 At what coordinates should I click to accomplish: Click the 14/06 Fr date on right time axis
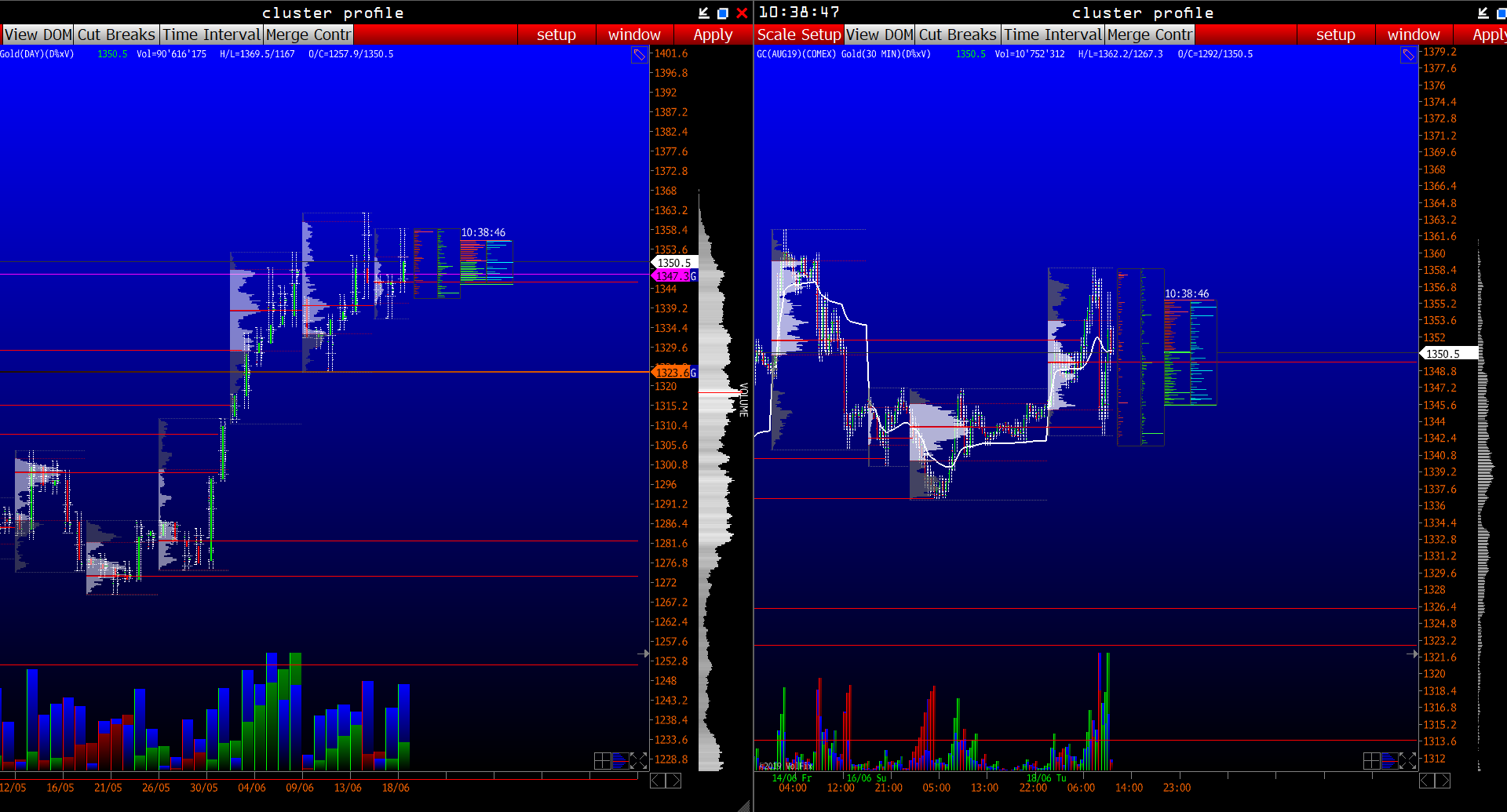coord(791,777)
